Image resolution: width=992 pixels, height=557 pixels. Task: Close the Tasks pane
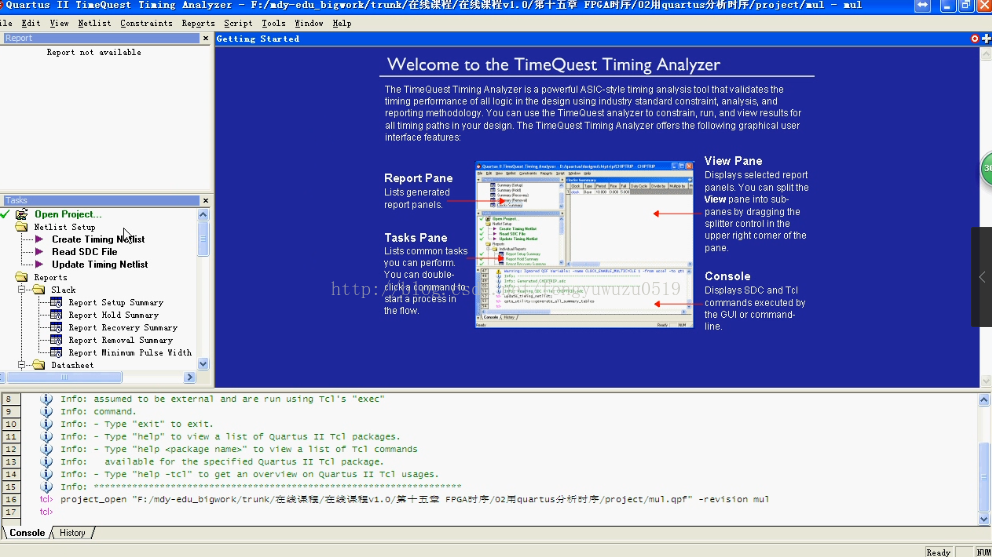(x=206, y=201)
